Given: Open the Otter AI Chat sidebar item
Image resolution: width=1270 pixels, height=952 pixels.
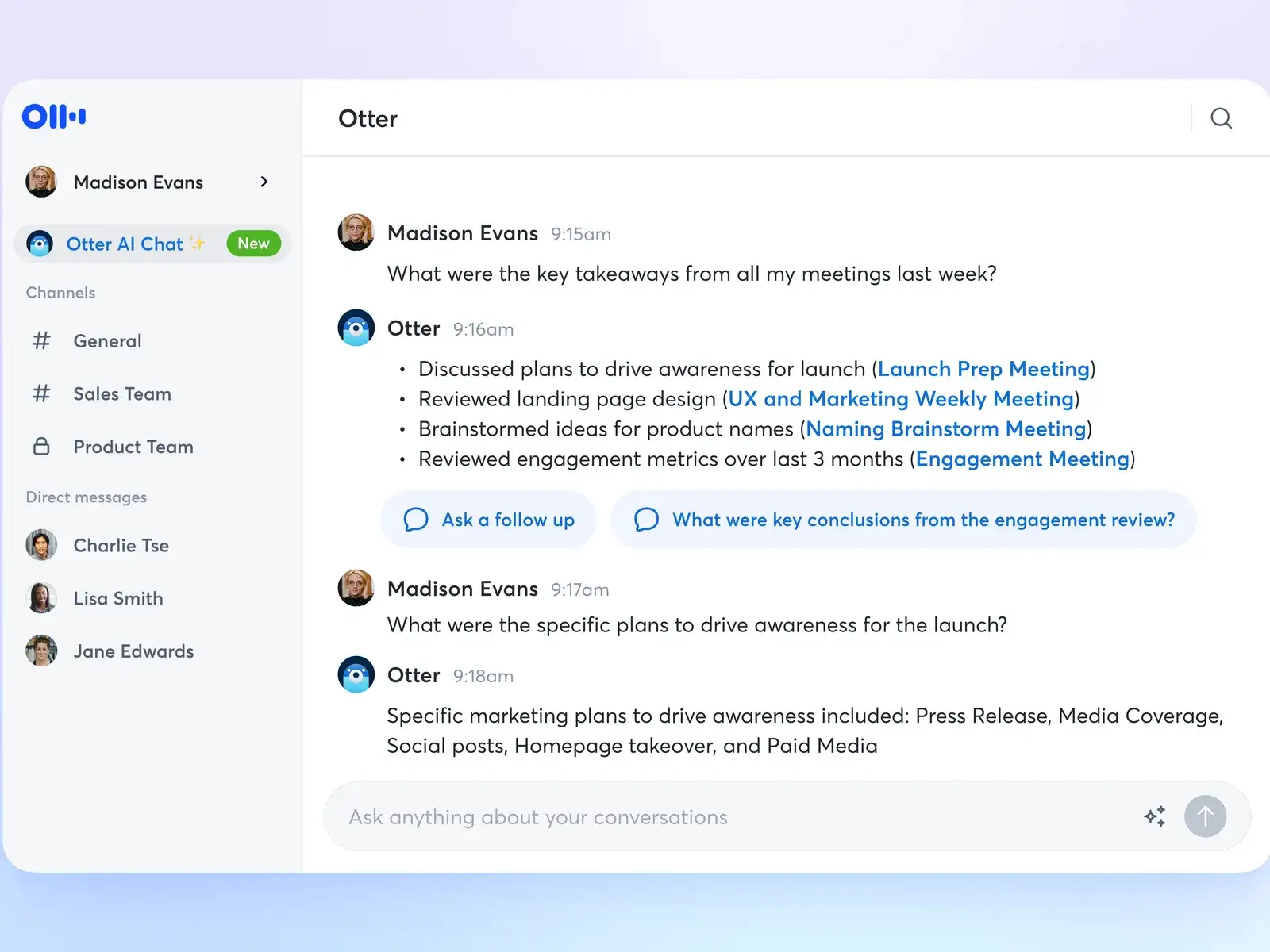Looking at the screenshot, I should pos(152,244).
